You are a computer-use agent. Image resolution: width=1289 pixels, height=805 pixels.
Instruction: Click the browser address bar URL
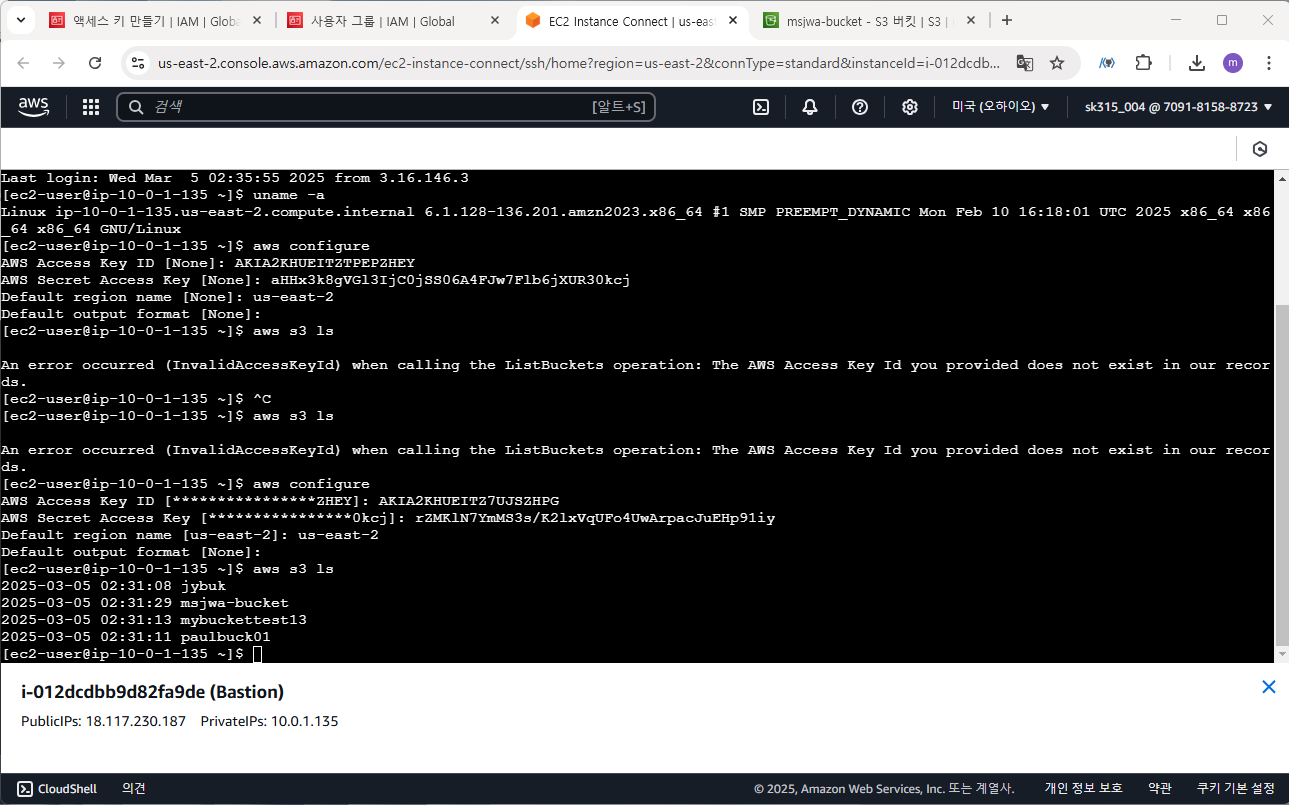(x=579, y=63)
